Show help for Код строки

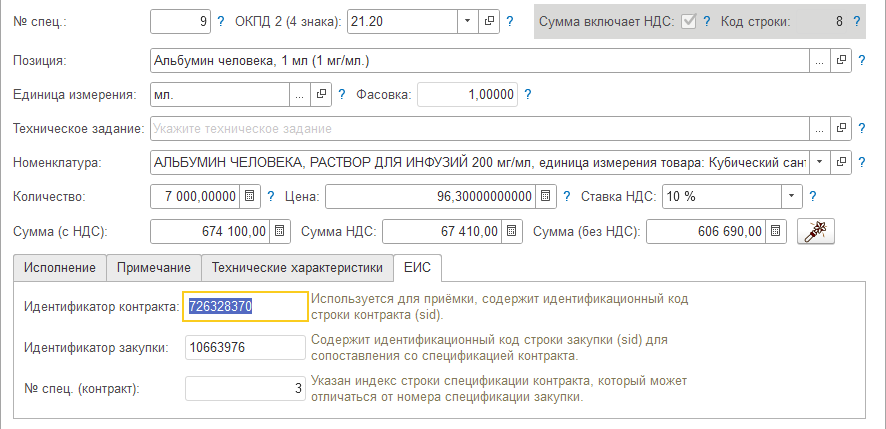point(857,21)
